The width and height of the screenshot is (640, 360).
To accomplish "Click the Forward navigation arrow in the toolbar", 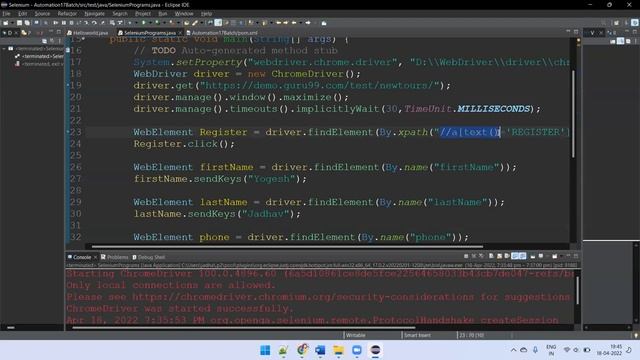I will point(308,23).
